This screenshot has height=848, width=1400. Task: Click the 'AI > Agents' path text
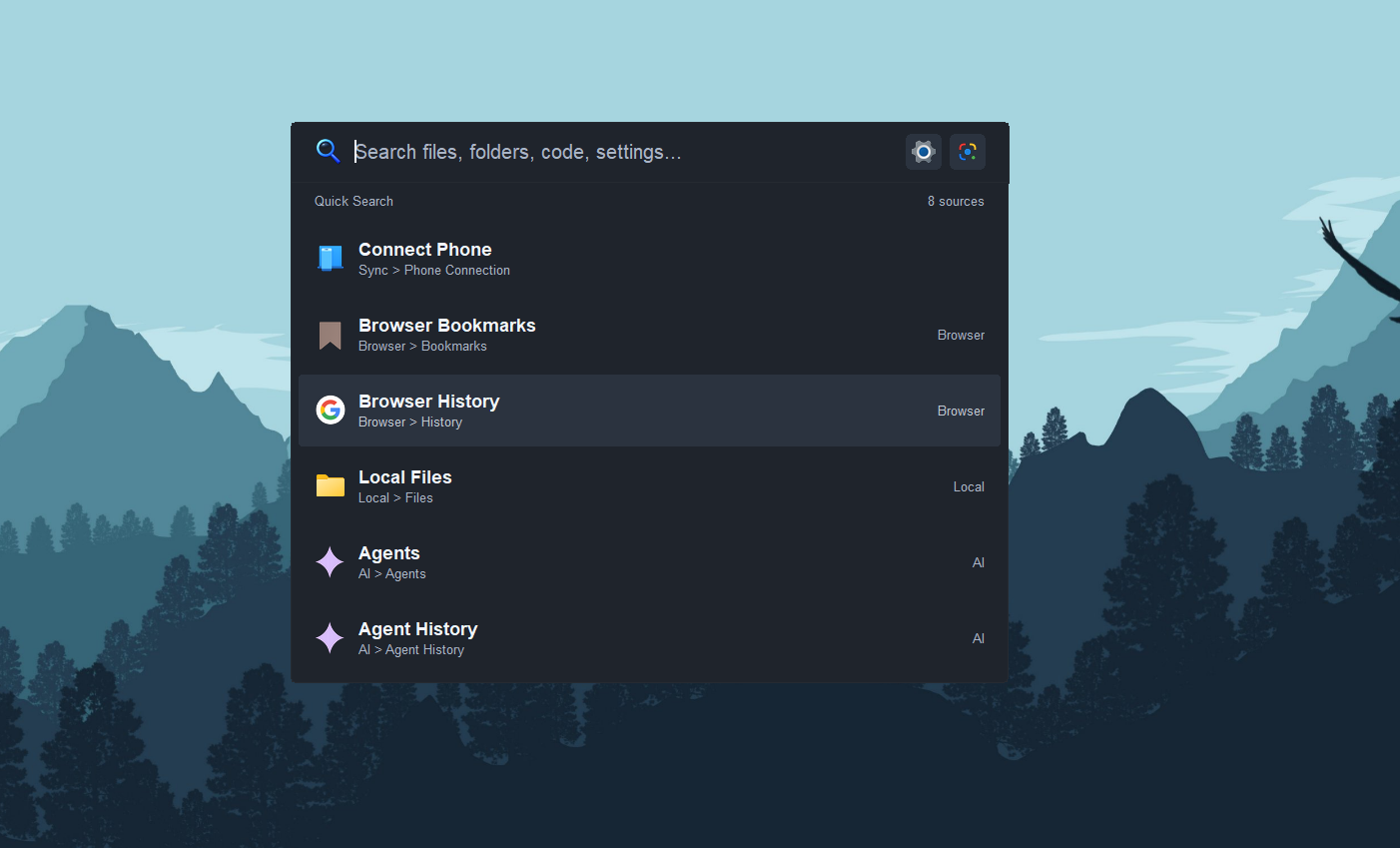tap(392, 574)
